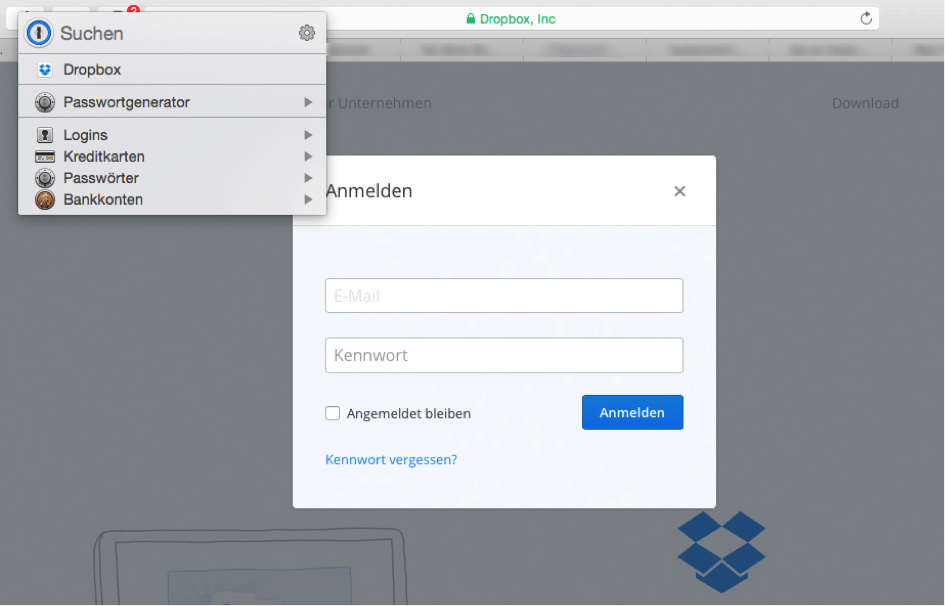The width and height of the screenshot is (945, 606).
Task: Click the Passwörter dial icon
Action: click(45, 178)
